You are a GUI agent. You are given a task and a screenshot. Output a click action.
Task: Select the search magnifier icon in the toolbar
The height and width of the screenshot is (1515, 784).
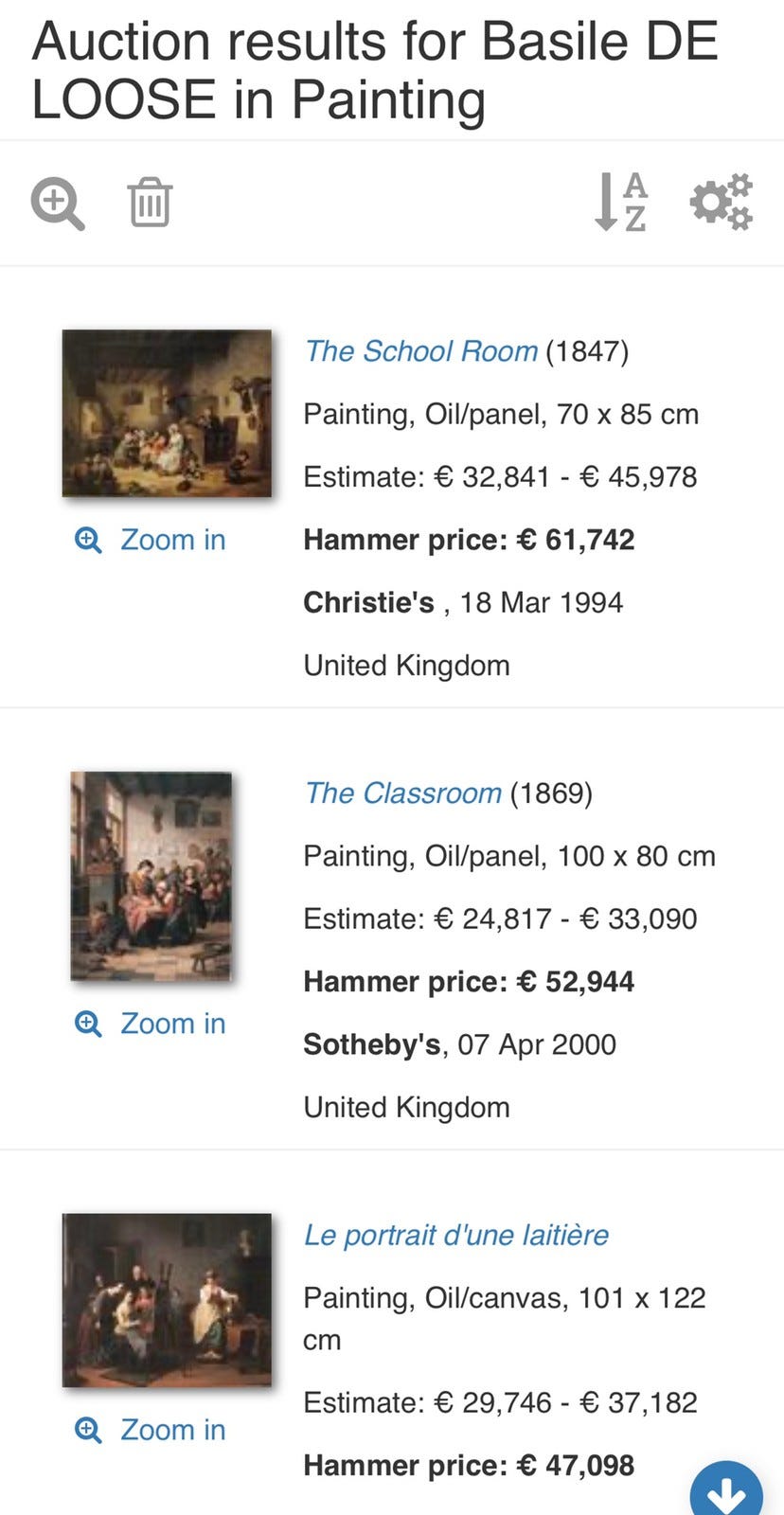(x=57, y=203)
